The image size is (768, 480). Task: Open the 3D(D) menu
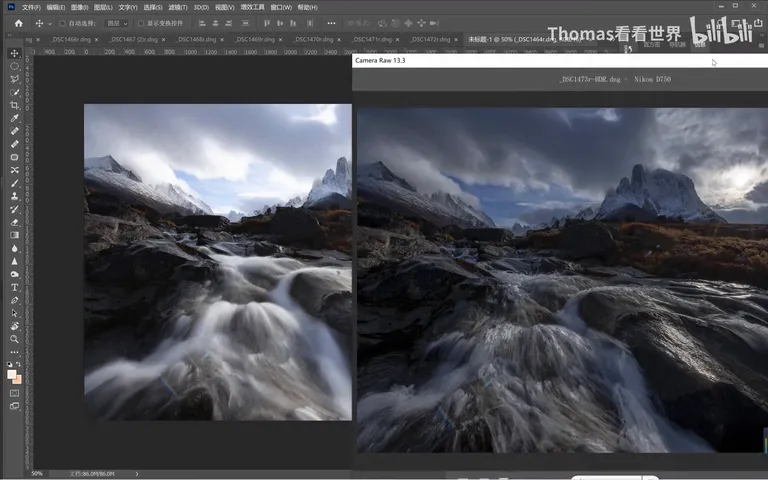pyautogui.click(x=201, y=7)
